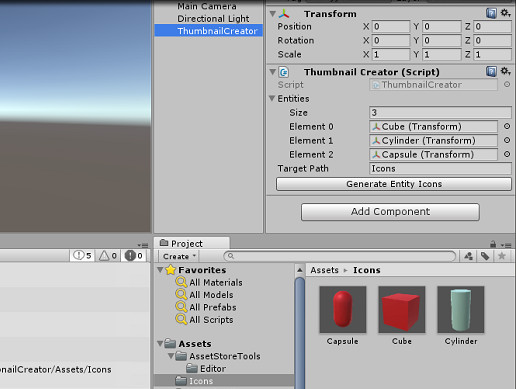Select the Icons folder in Assets tree
This screenshot has width=516, height=389.
(x=224, y=381)
